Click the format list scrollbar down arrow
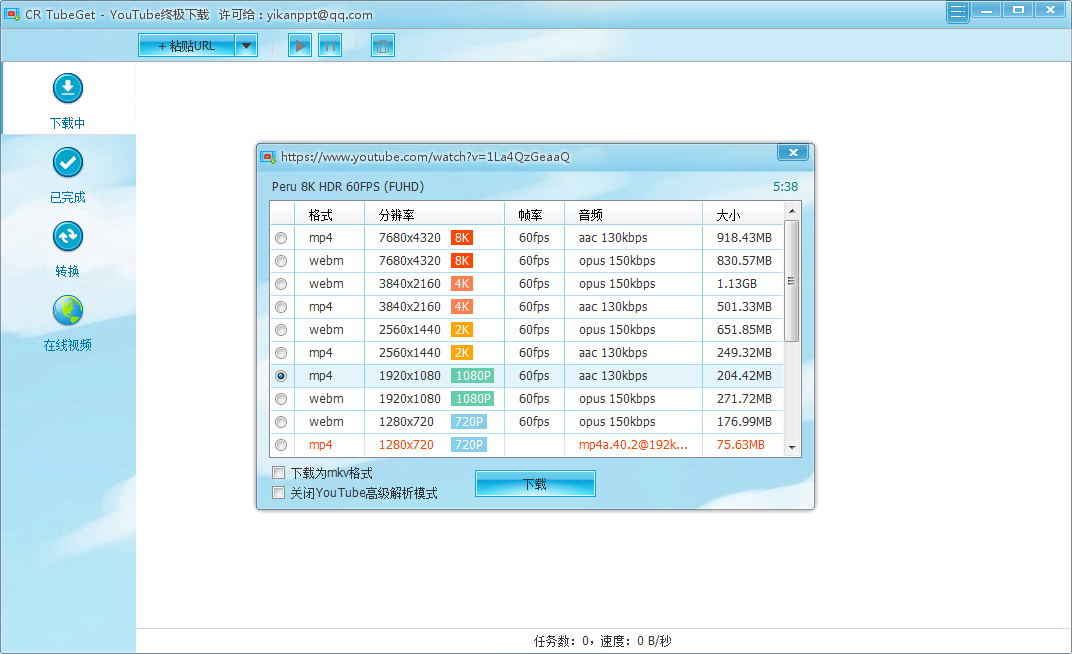This screenshot has height=654, width=1072. 792,448
